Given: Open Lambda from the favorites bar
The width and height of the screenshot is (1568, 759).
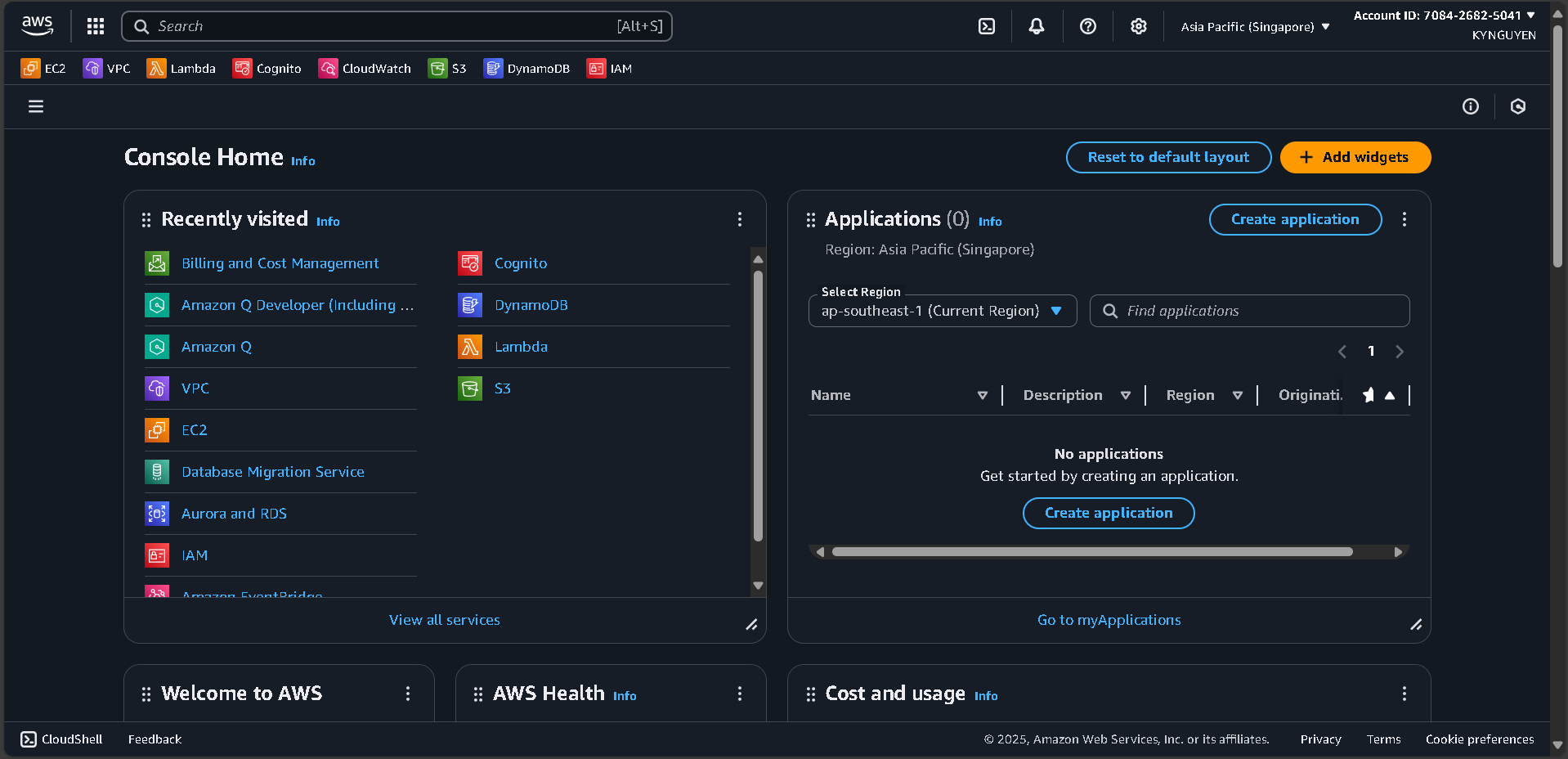Looking at the screenshot, I should tap(181, 68).
